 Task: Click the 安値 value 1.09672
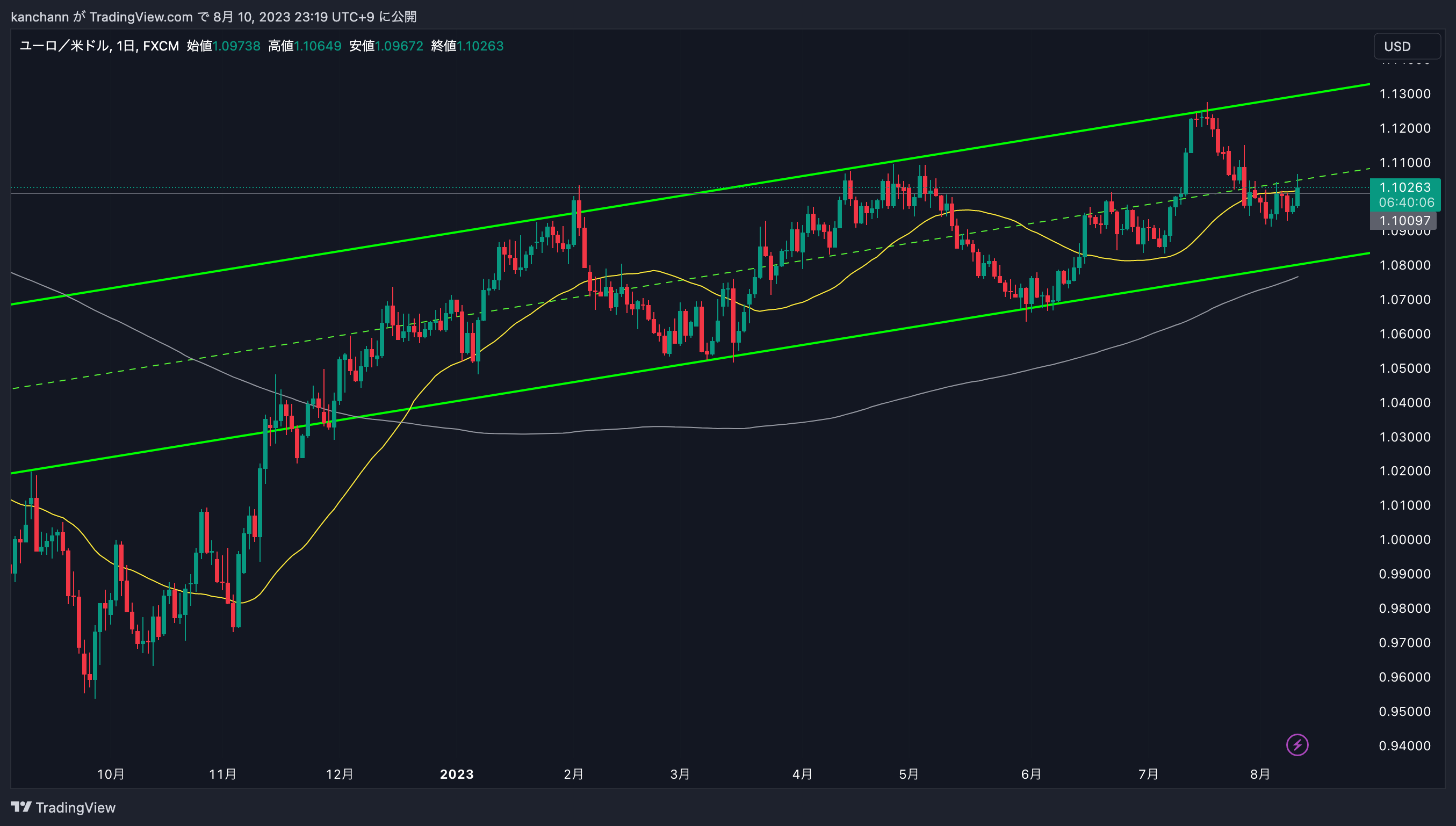[x=400, y=46]
